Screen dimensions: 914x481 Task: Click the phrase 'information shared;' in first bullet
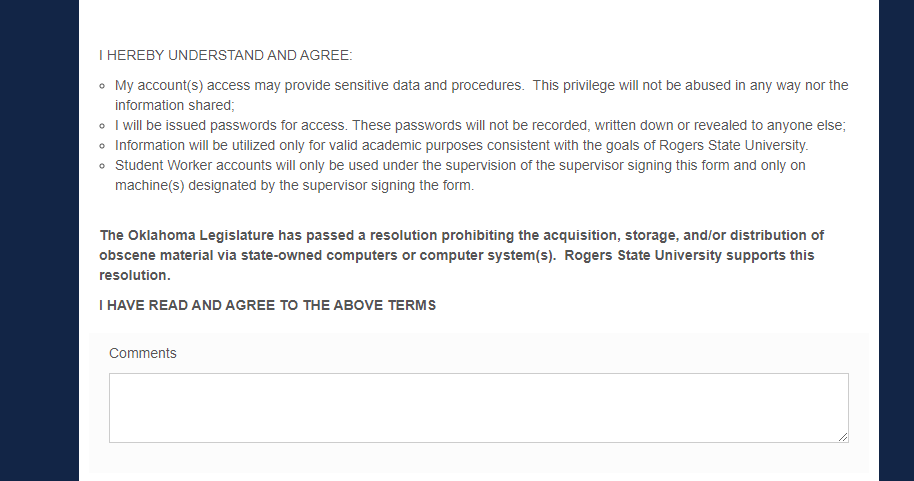(x=174, y=106)
